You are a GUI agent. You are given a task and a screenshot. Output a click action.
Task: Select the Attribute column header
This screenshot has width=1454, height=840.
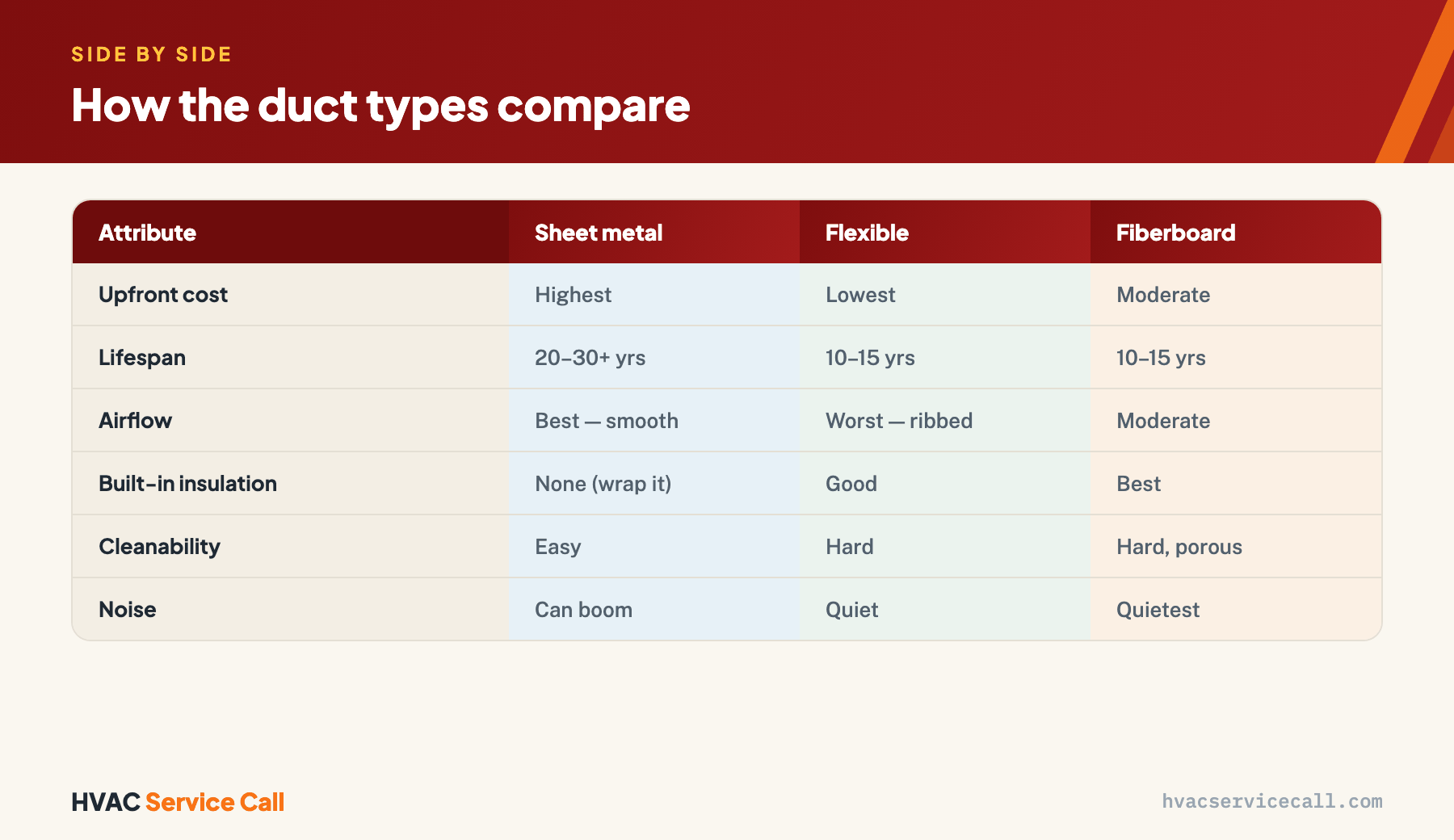point(291,233)
